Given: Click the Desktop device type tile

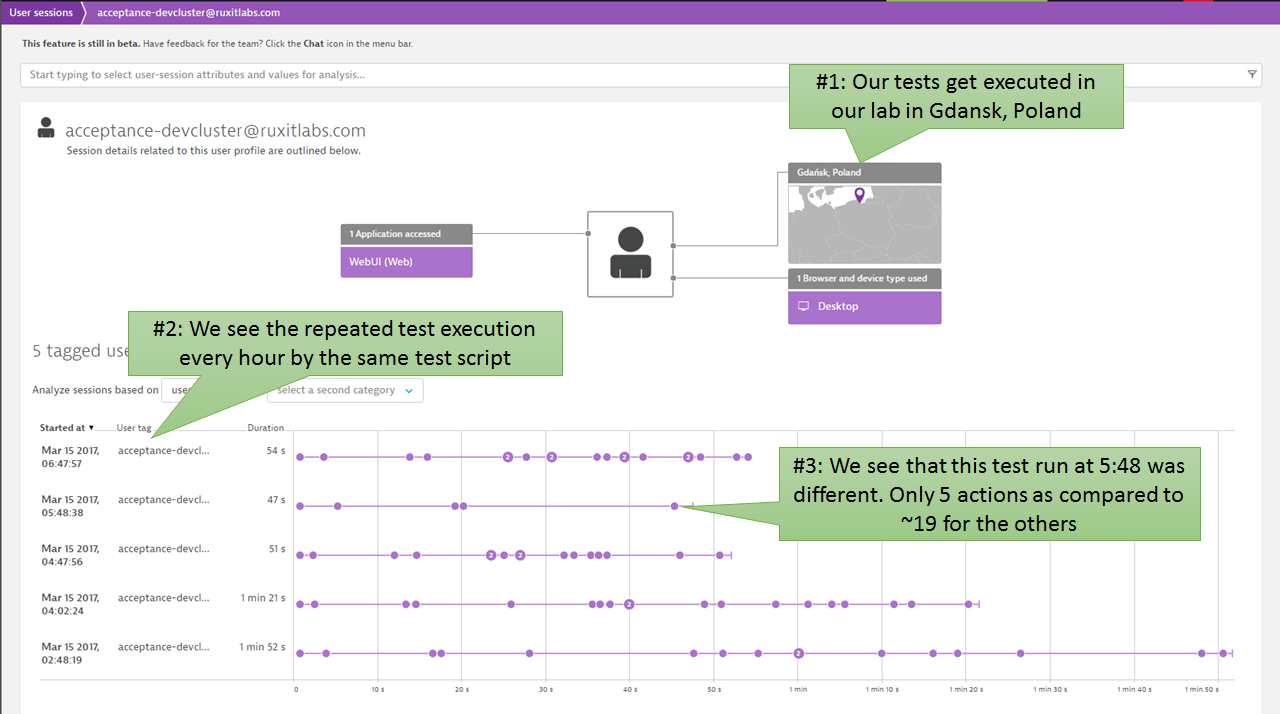Looking at the screenshot, I should [x=864, y=307].
